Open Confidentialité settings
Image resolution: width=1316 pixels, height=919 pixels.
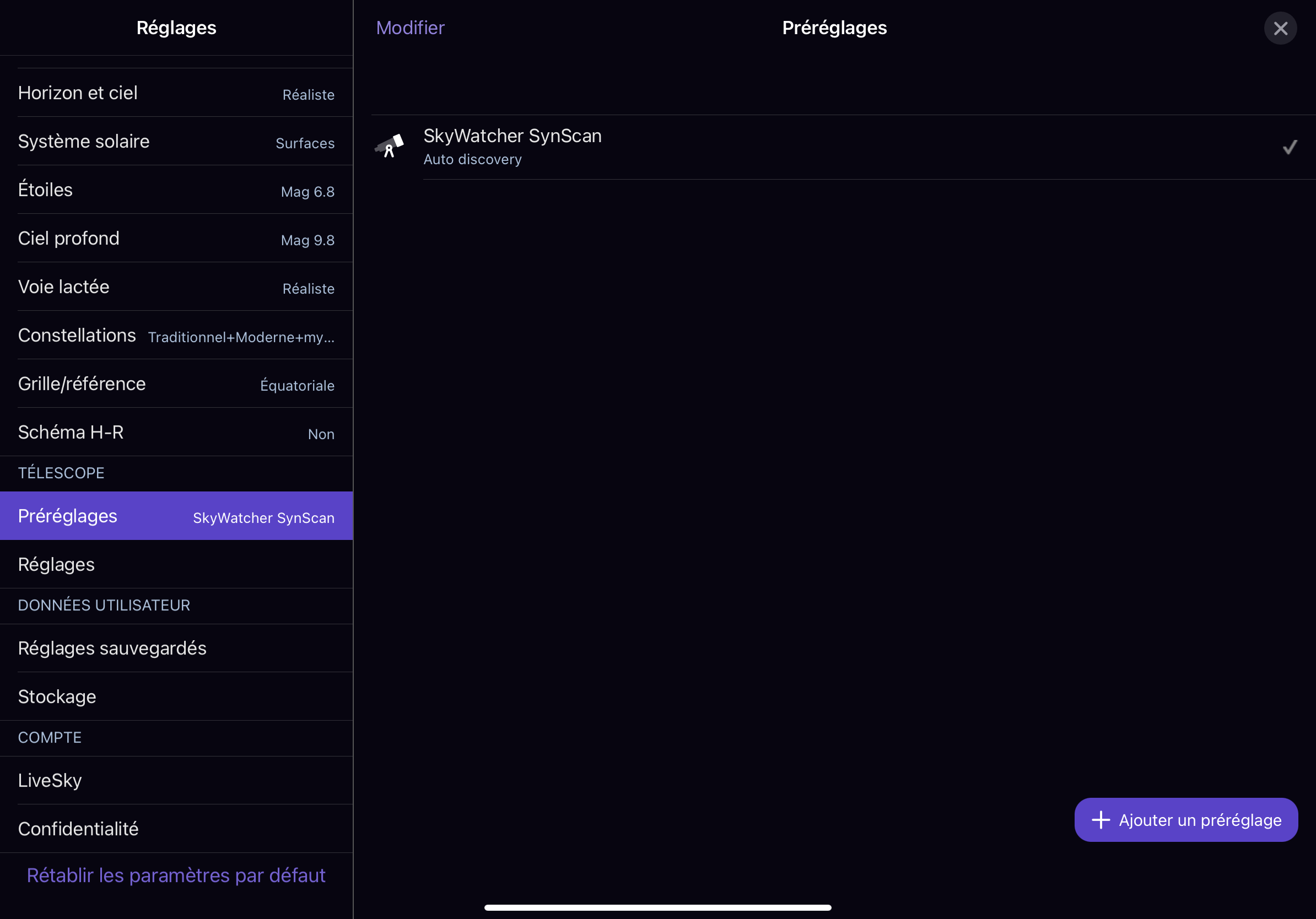click(x=176, y=829)
